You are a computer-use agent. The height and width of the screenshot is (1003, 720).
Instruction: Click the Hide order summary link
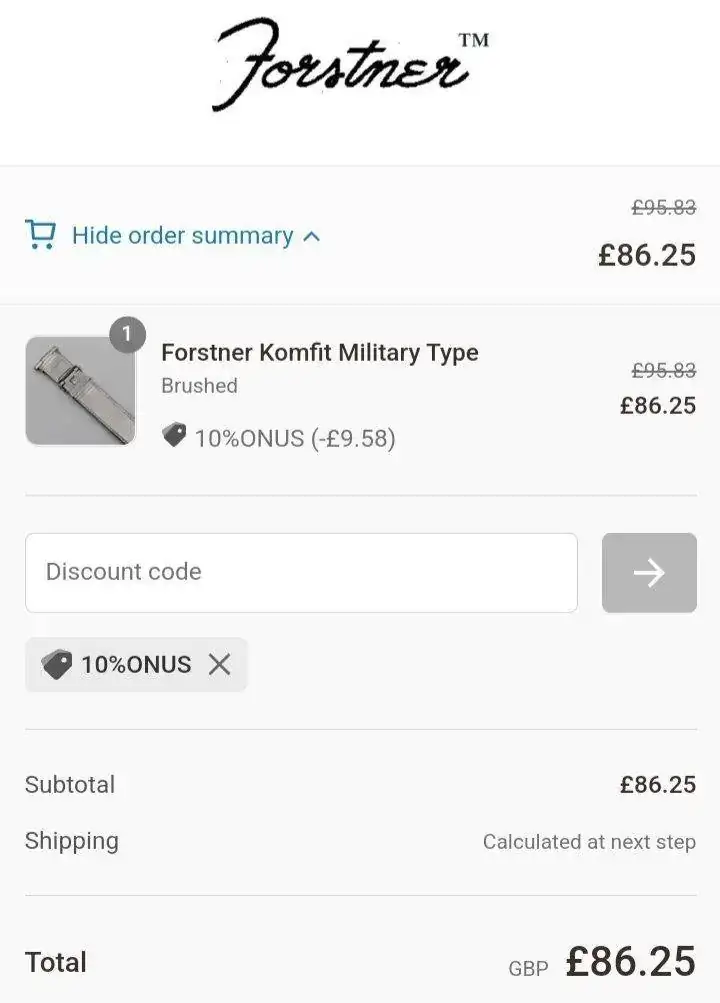click(x=183, y=236)
